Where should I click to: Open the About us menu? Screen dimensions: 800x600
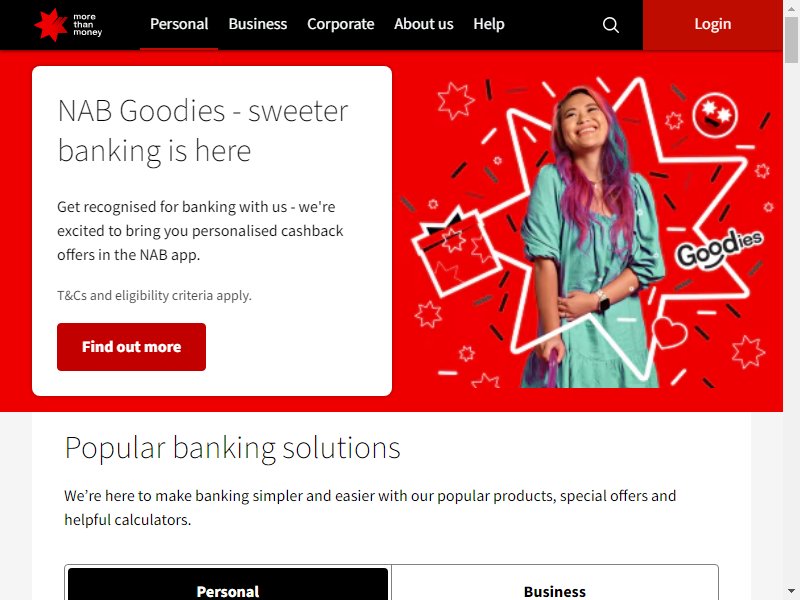[x=423, y=24]
